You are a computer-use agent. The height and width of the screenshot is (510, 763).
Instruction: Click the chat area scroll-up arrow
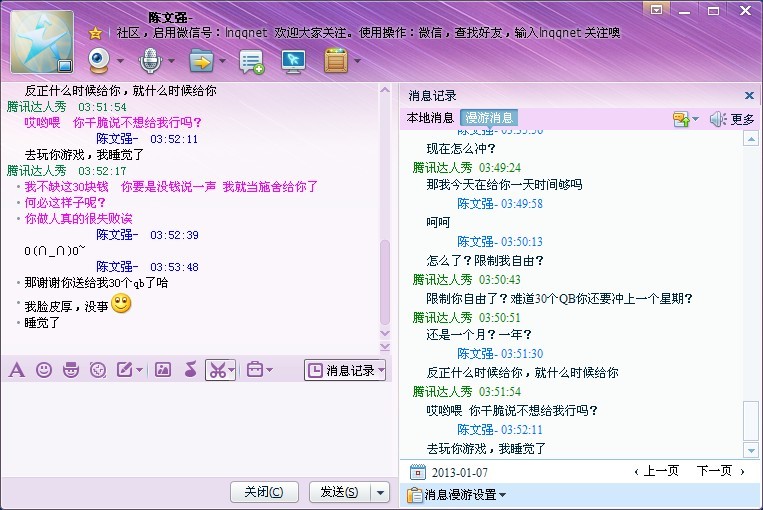tap(384, 90)
